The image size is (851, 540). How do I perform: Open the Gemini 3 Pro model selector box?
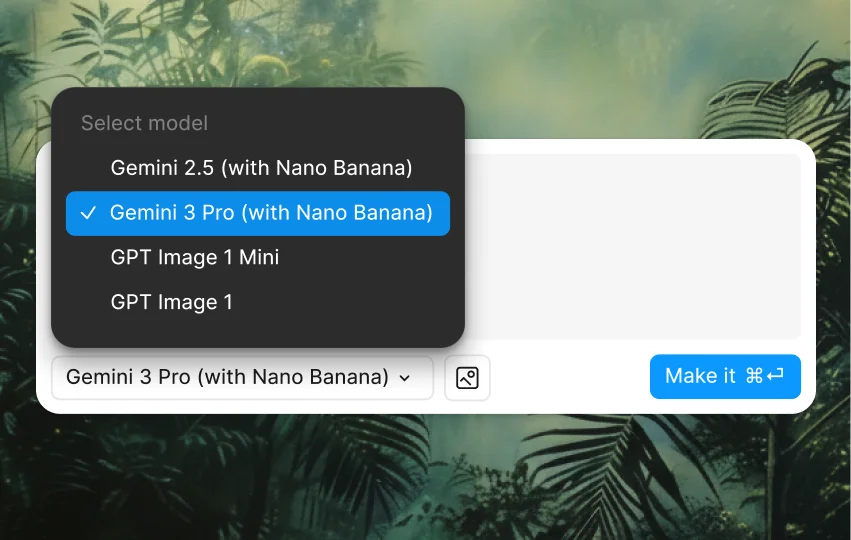[243, 378]
